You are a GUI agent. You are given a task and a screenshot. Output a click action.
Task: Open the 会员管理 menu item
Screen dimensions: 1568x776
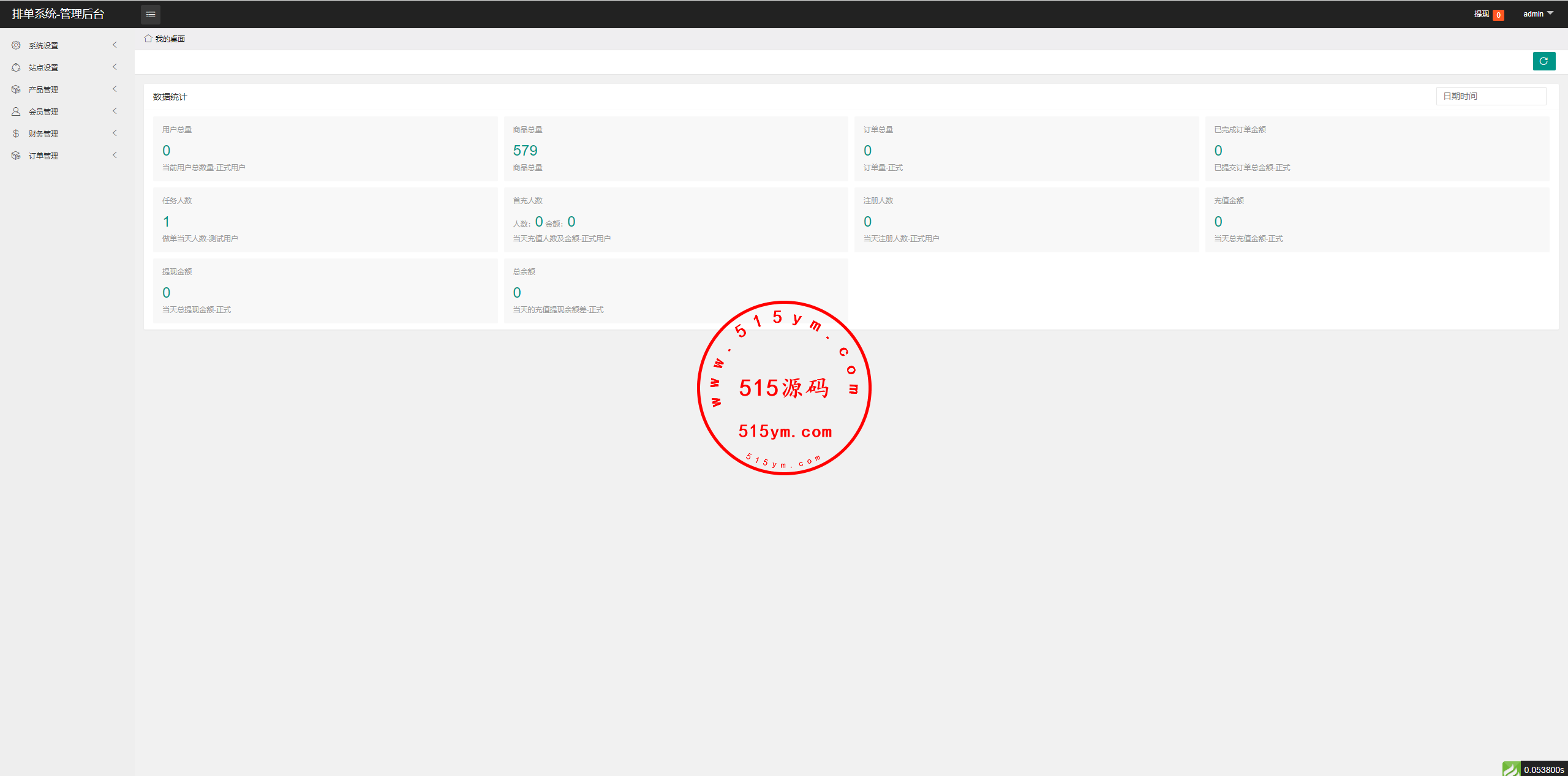[x=43, y=111]
